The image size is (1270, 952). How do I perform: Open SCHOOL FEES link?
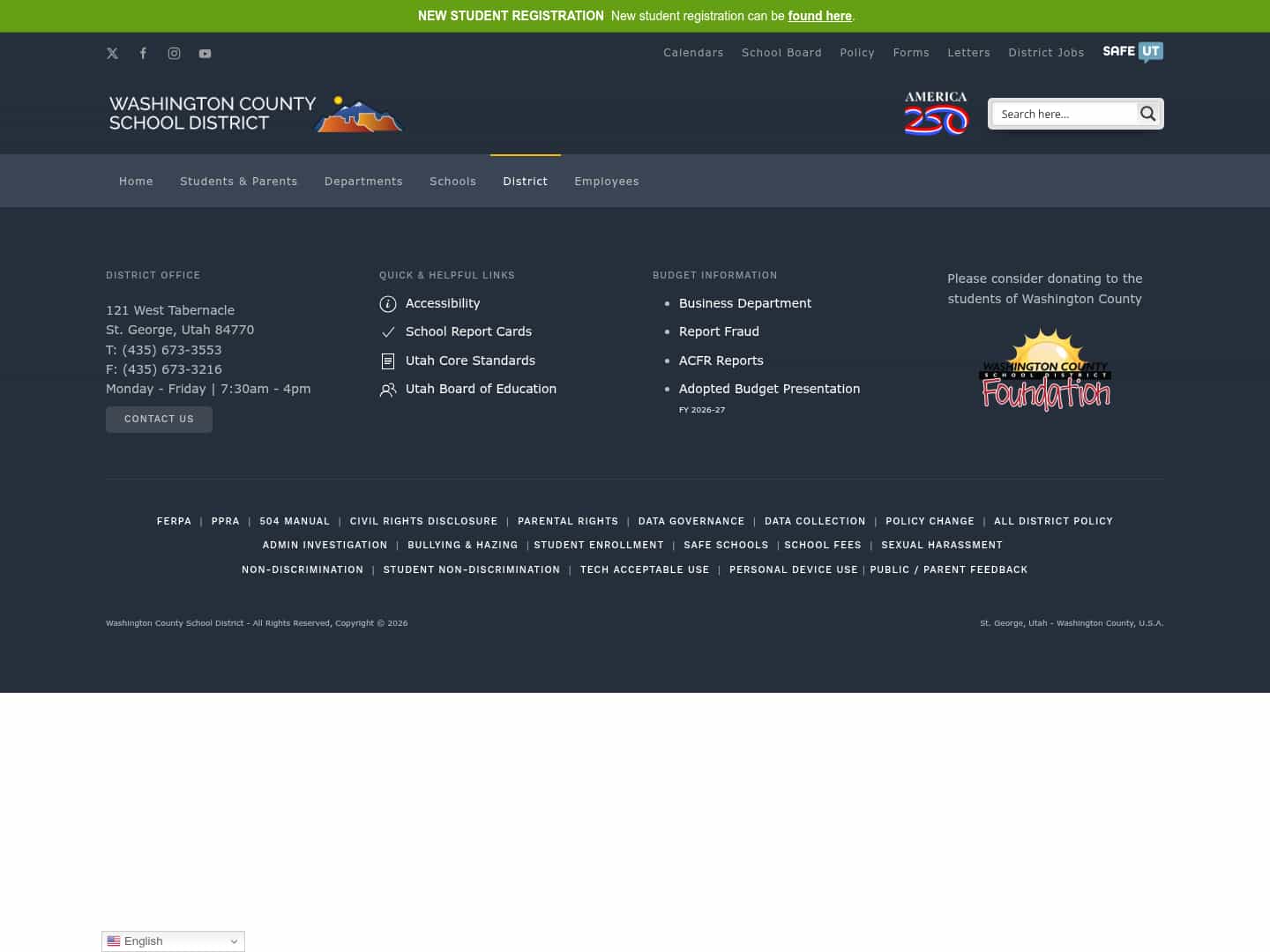823,546
